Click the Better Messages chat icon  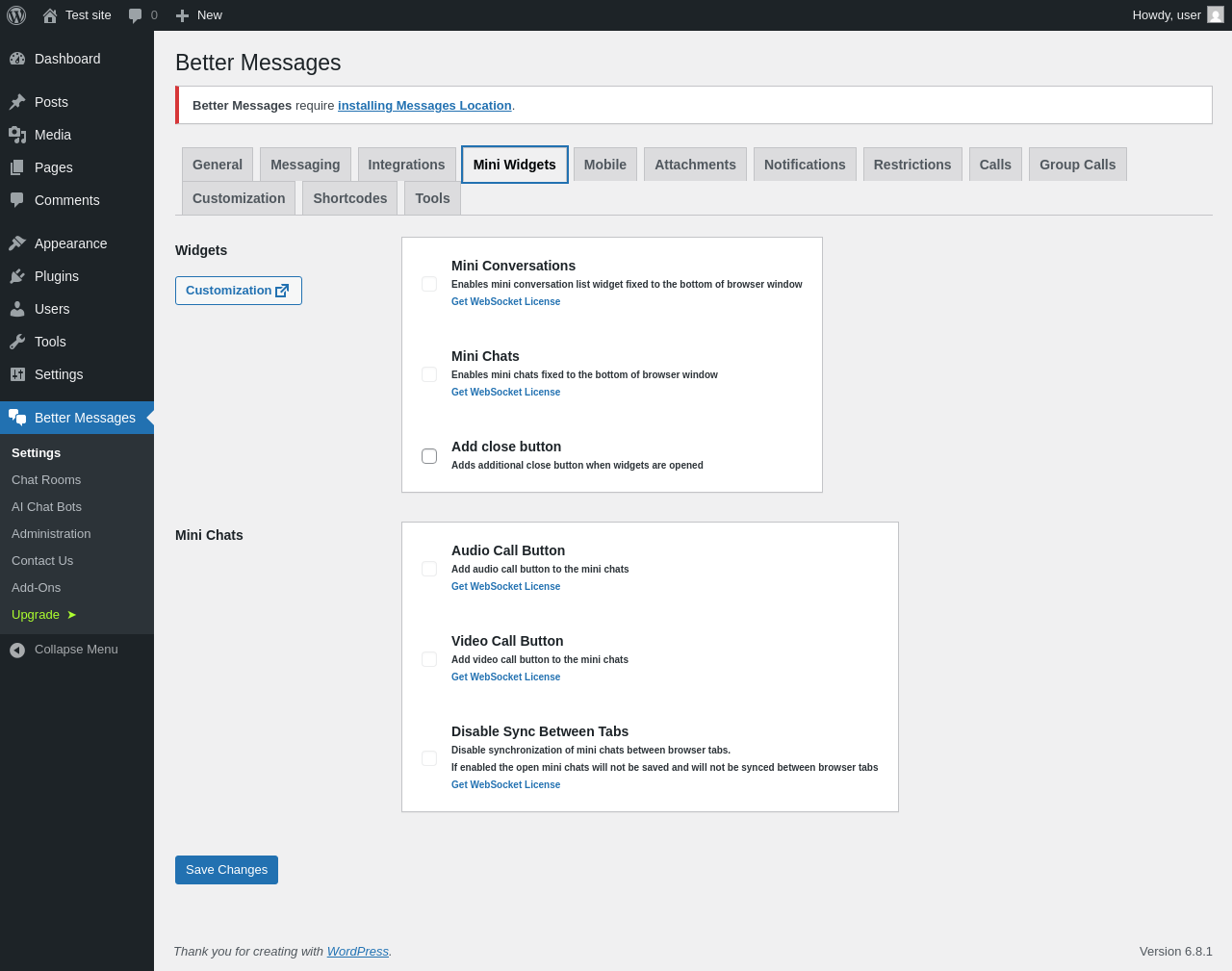tap(17, 418)
